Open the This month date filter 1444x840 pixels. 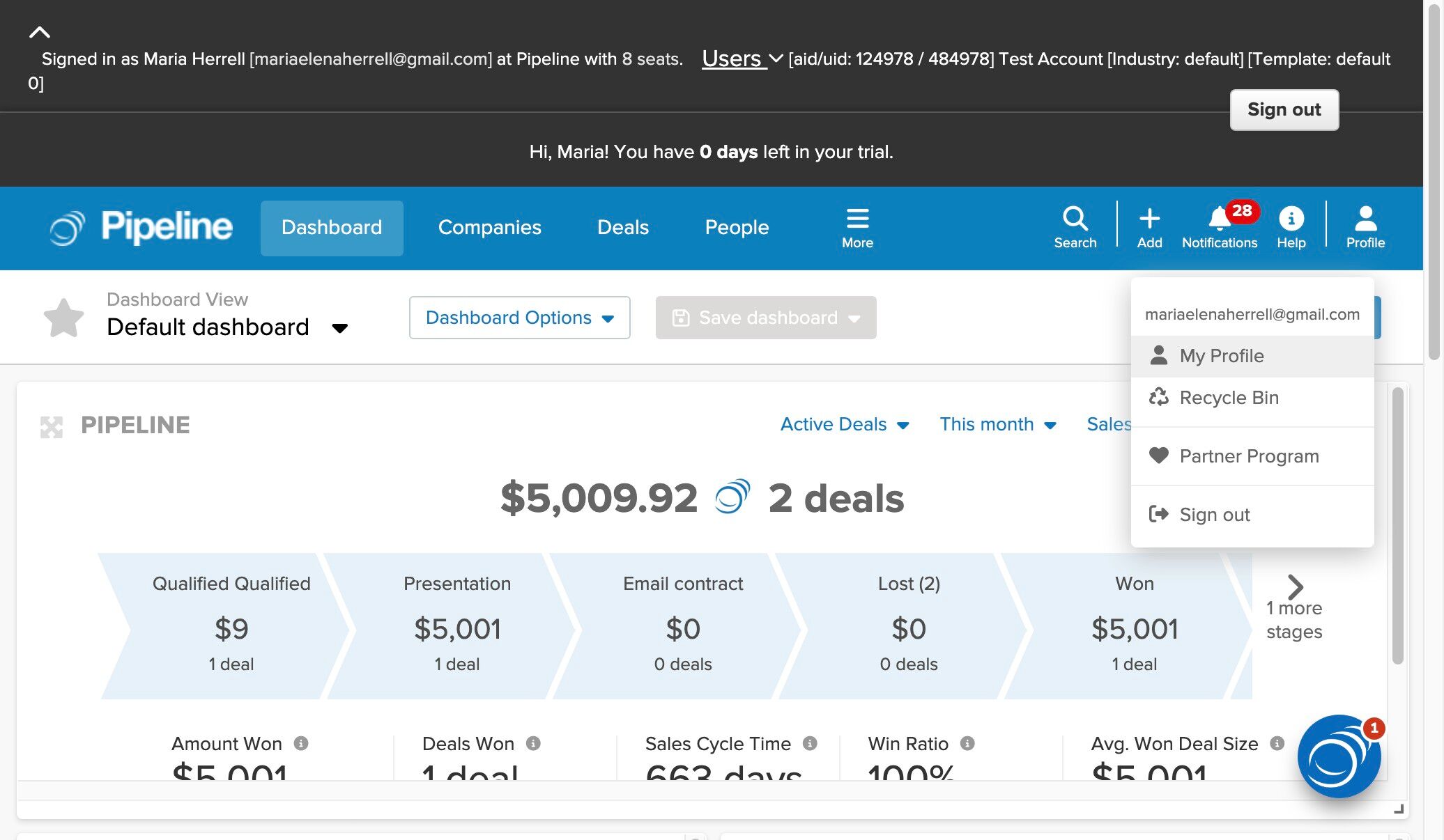pos(997,424)
